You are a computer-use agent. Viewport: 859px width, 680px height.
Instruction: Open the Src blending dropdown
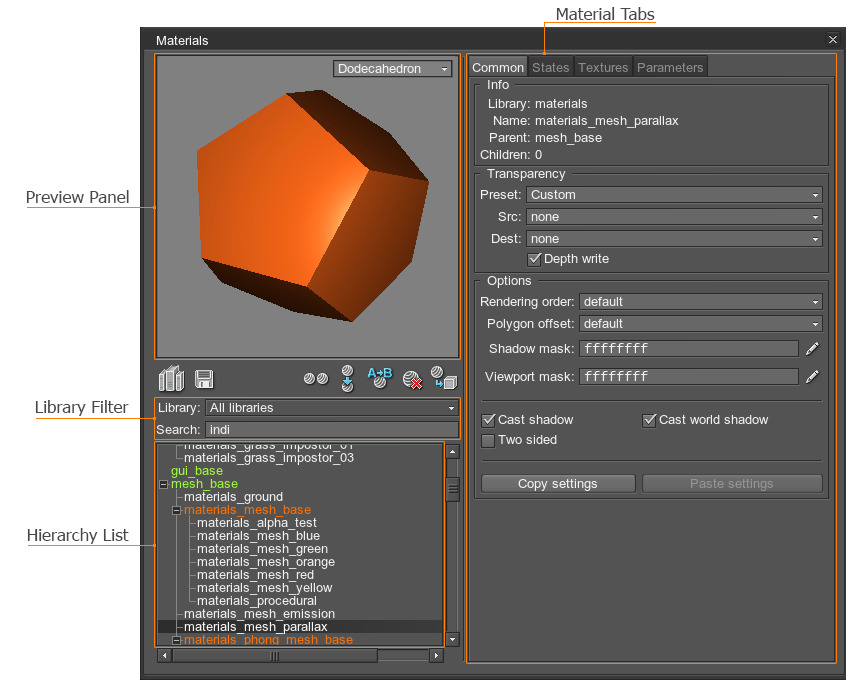674,217
